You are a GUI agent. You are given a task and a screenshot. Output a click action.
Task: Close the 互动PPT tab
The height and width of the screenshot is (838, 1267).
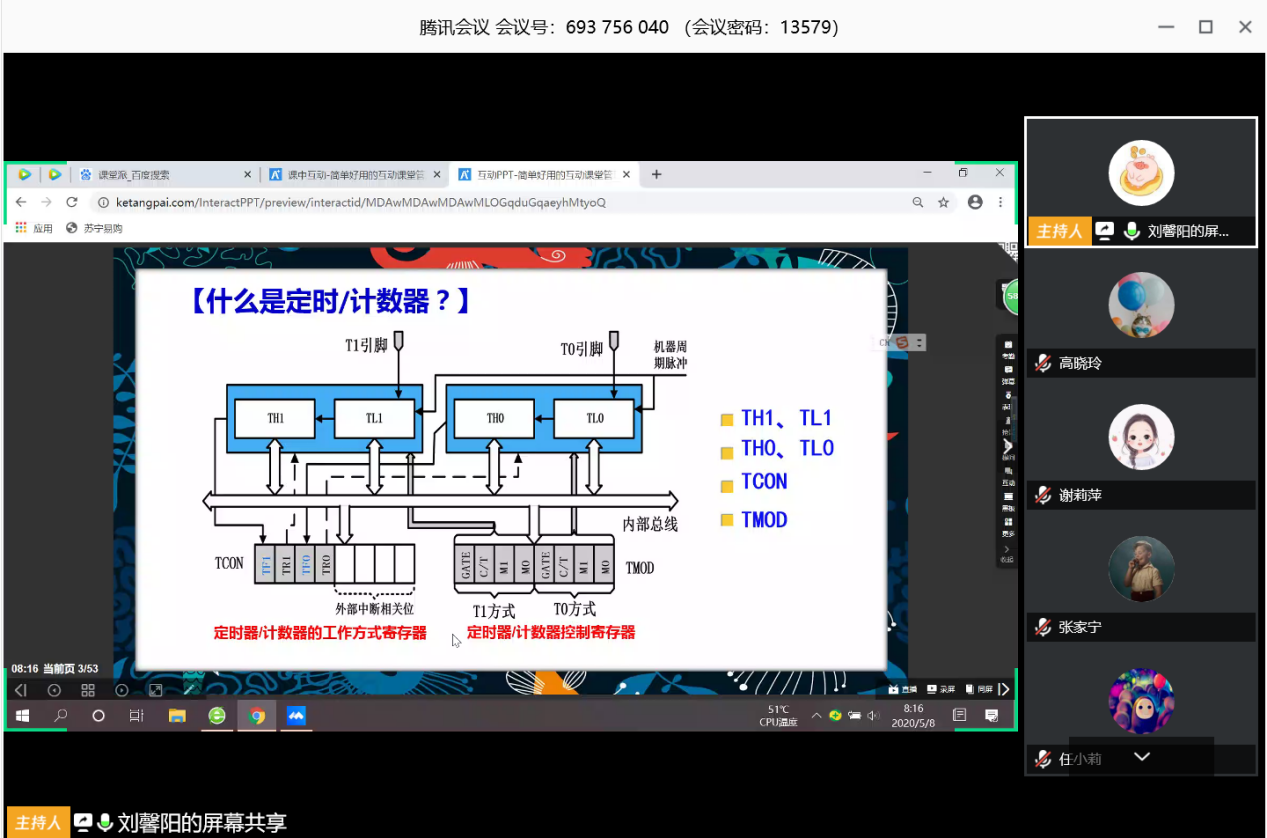pos(627,174)
